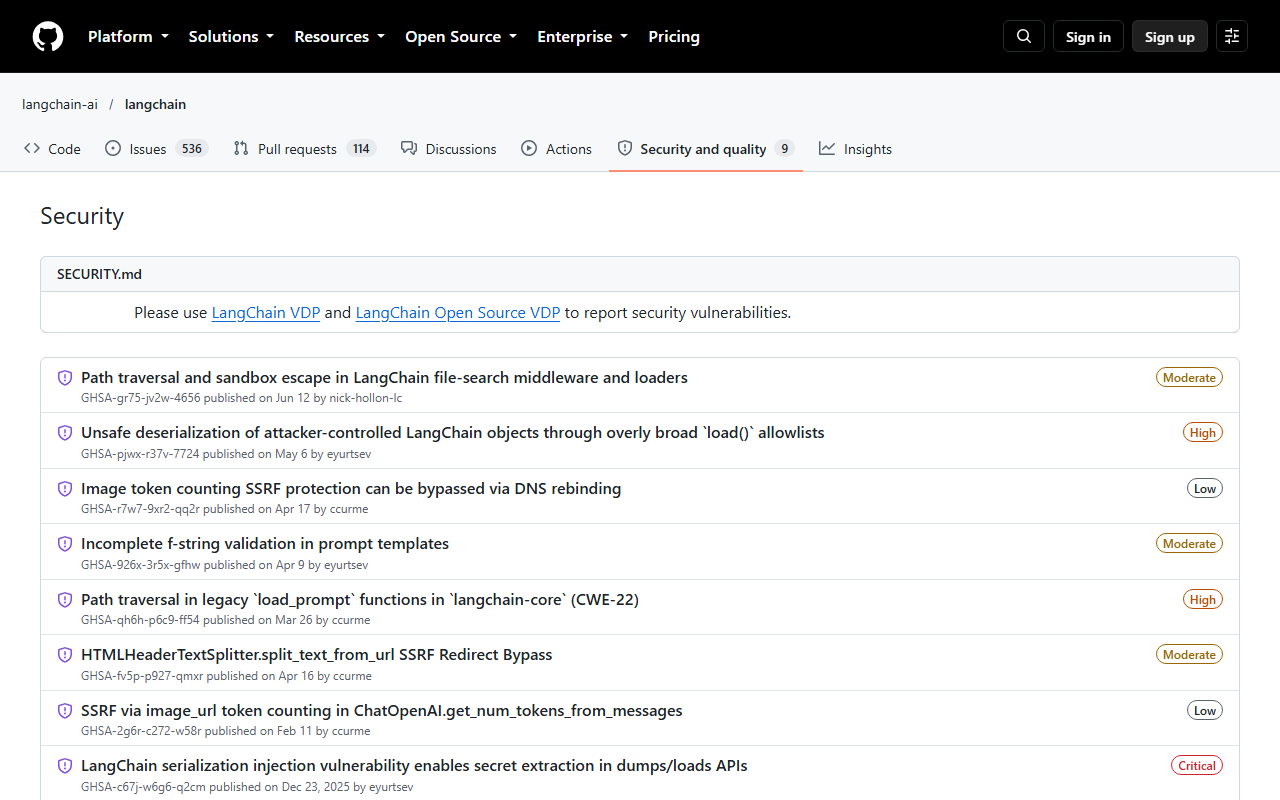This screenshot has width=1280, height=800.
Task: Click the Critical severity label
Action: (1197, 766)
